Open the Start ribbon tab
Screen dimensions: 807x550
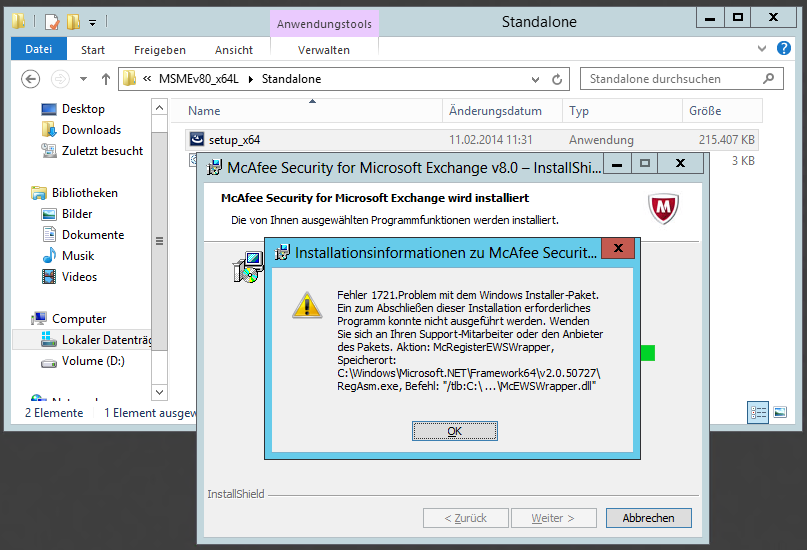(93, 50)
